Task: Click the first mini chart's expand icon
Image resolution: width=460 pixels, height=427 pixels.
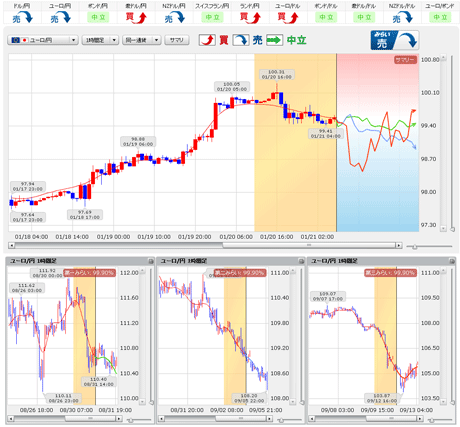Action: point(151,261)
